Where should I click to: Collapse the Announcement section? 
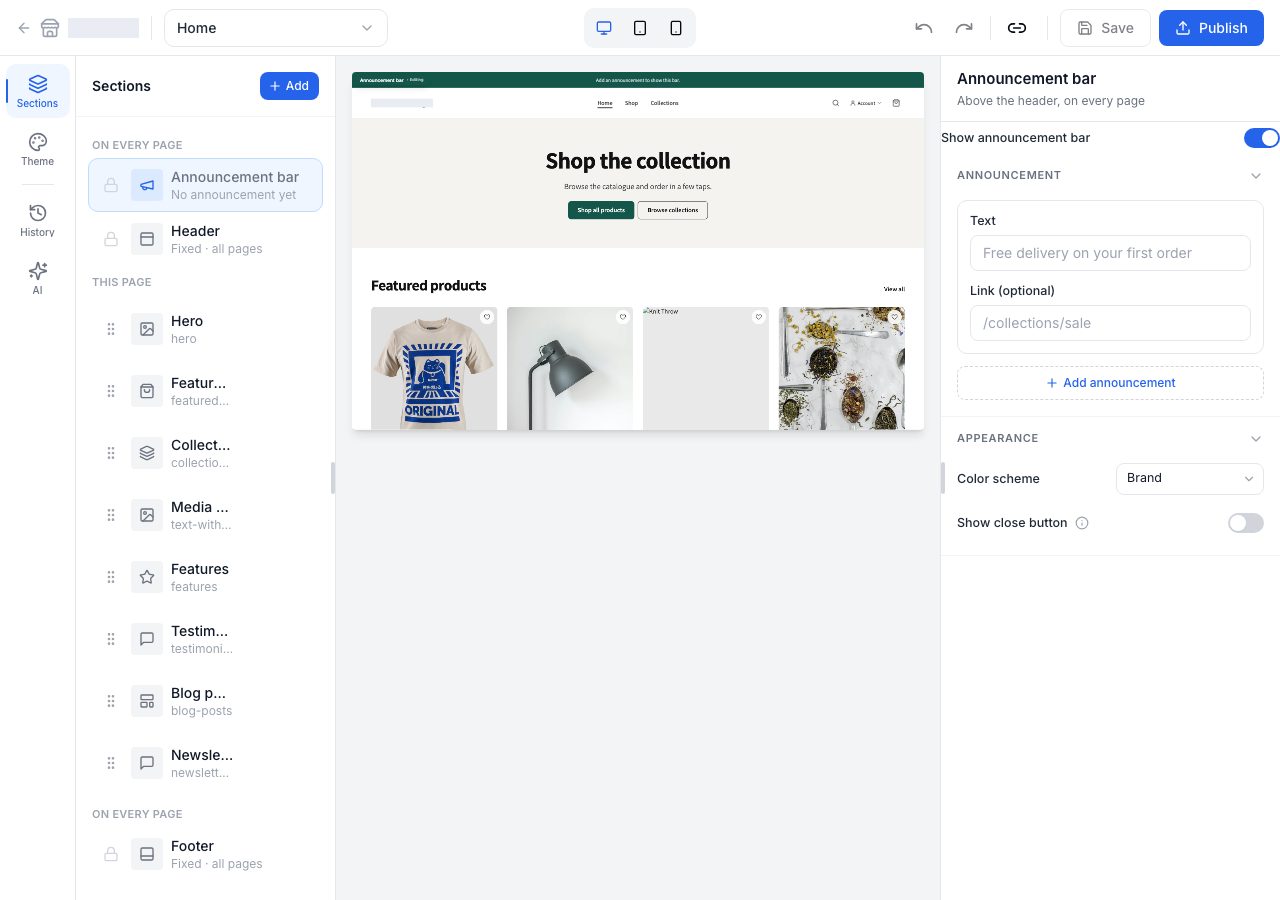[1256, 175]
